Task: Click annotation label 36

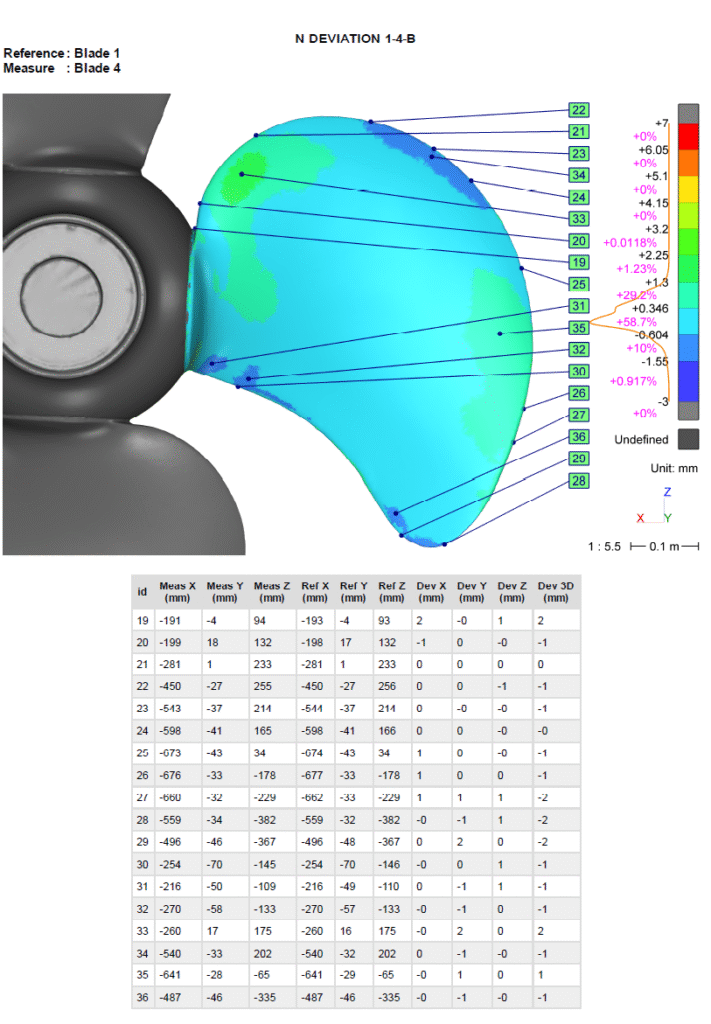Action: [x=579, y=437]
